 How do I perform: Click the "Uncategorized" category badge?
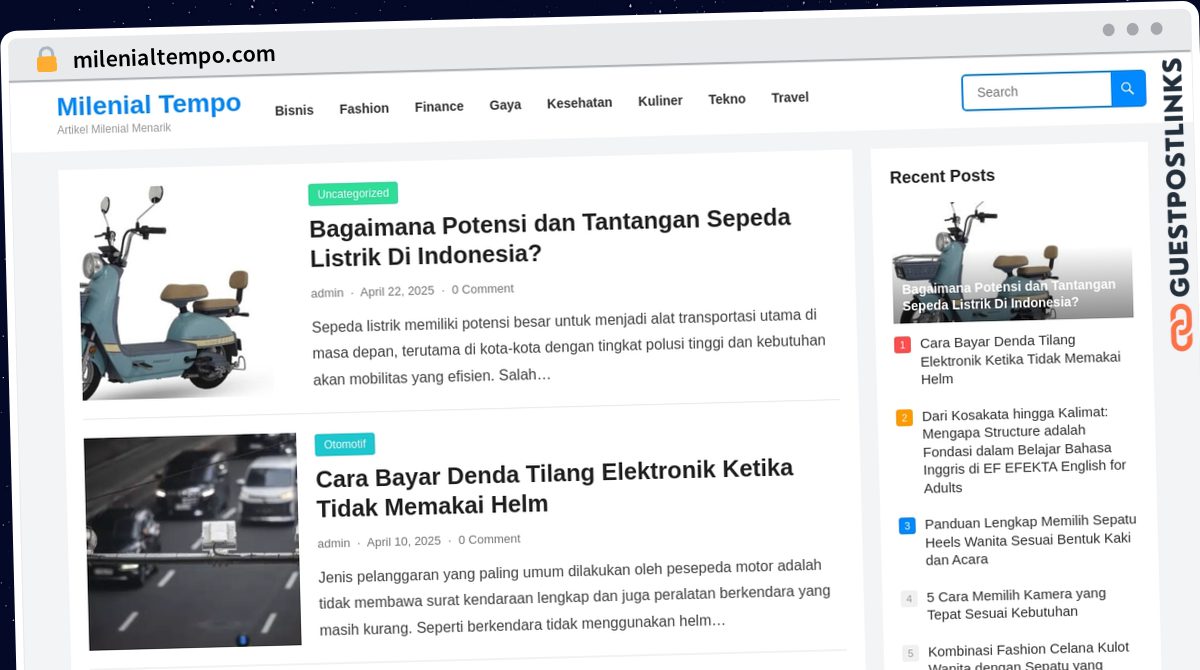click(353, 193)
